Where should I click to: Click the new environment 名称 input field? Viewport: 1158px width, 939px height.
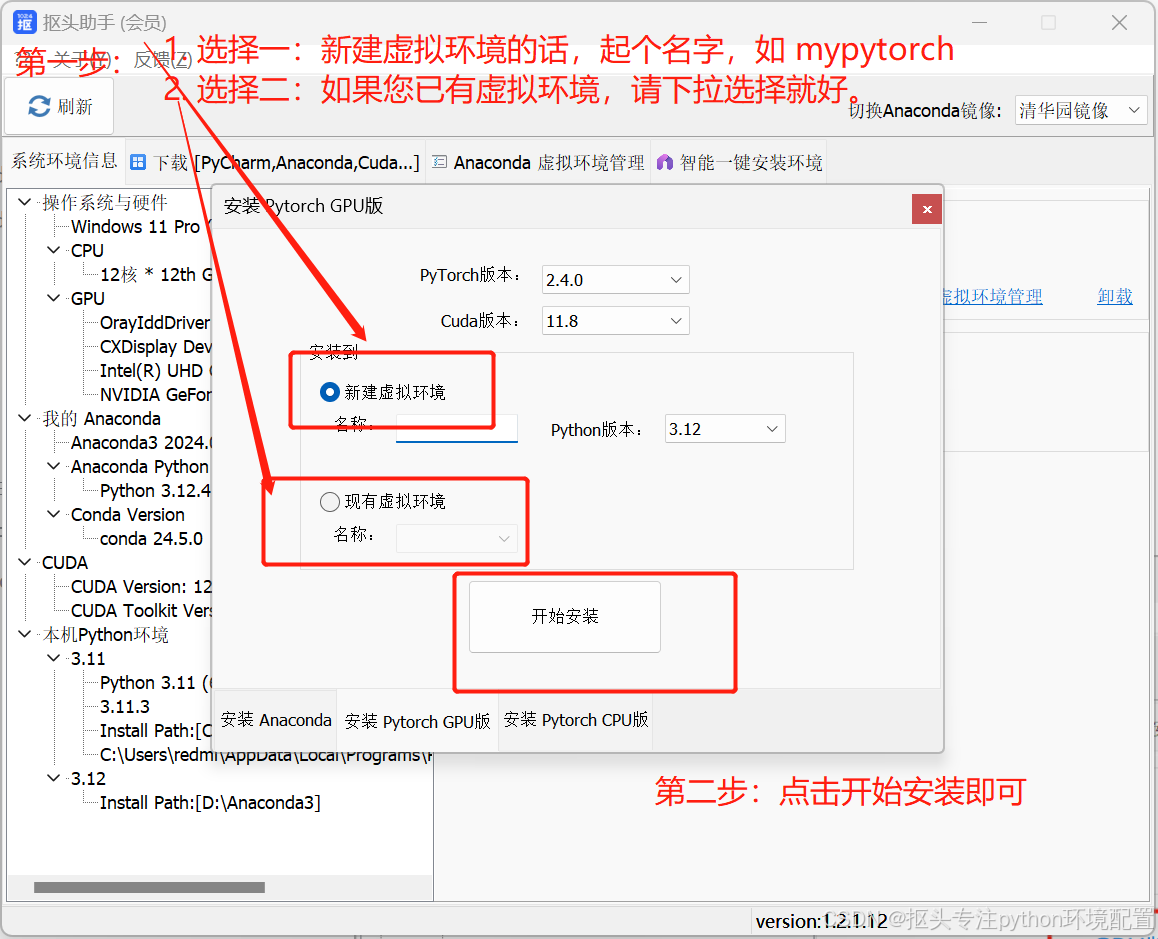click(x=457, y=428)
